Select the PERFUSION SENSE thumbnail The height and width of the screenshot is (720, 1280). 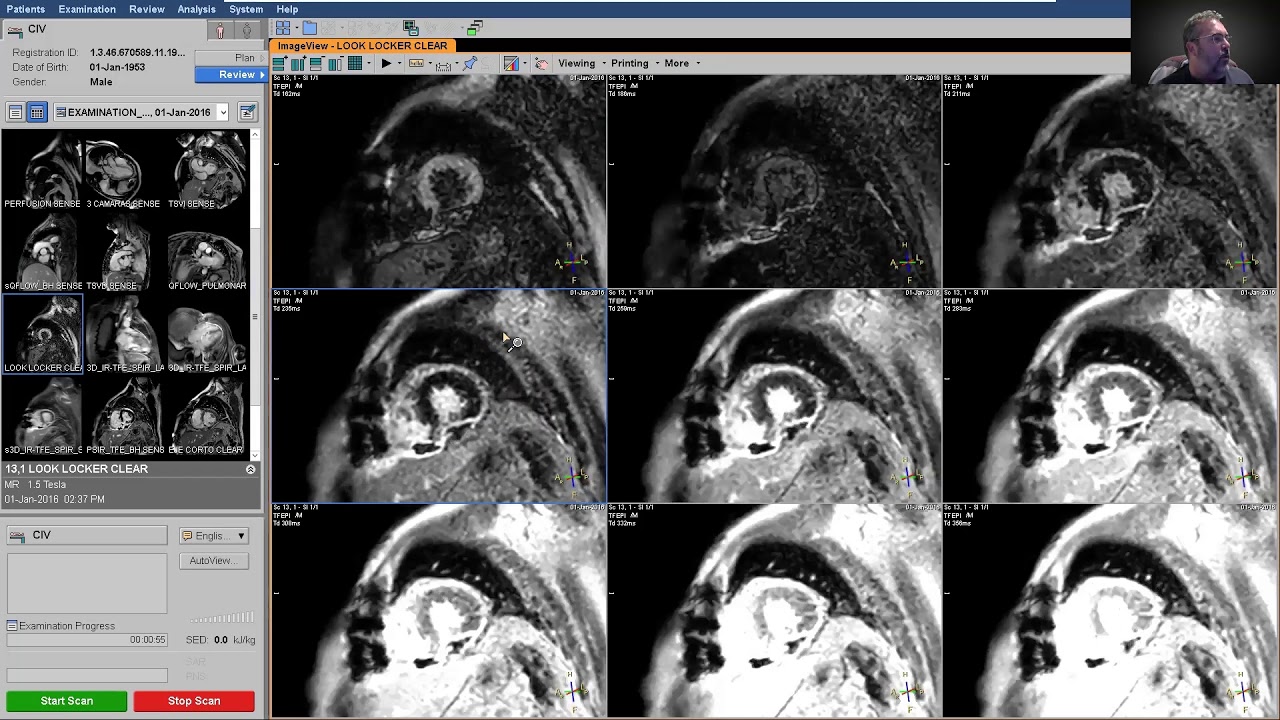pyautogui.click(x=42, y=170)
